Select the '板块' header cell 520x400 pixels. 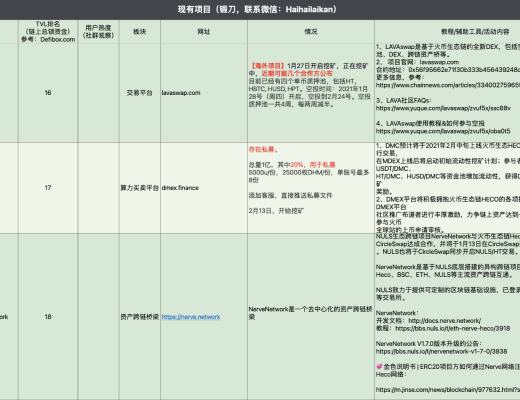tap(140, 32)
